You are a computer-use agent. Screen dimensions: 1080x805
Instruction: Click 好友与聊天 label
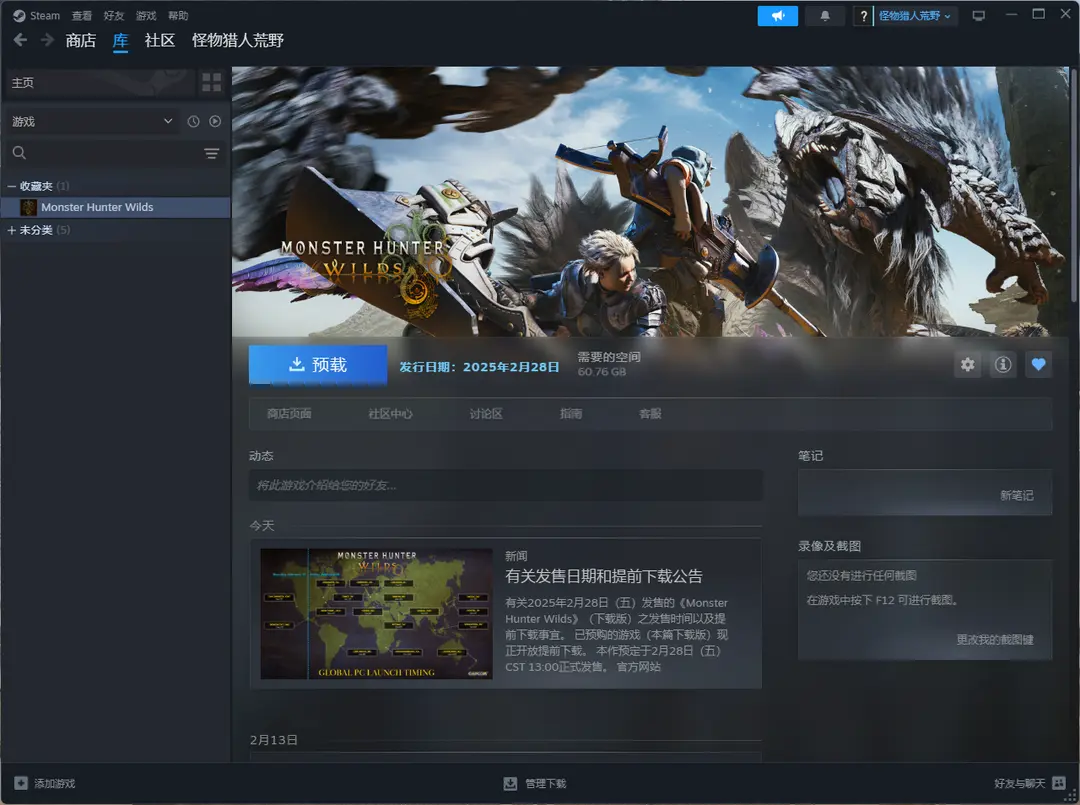[x=1019, y=783]
